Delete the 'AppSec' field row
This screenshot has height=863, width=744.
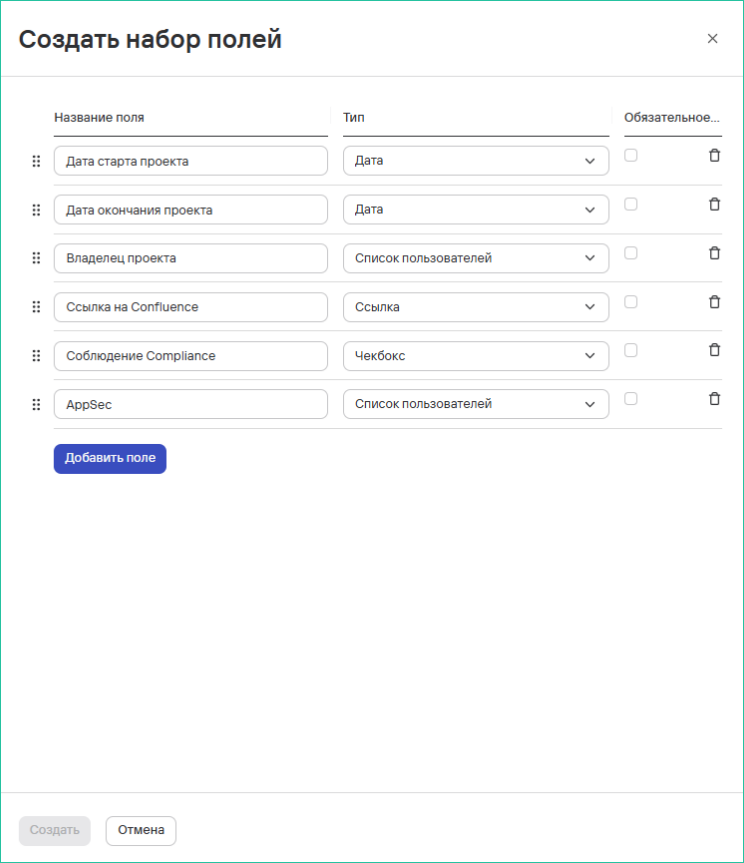[714, 399]
